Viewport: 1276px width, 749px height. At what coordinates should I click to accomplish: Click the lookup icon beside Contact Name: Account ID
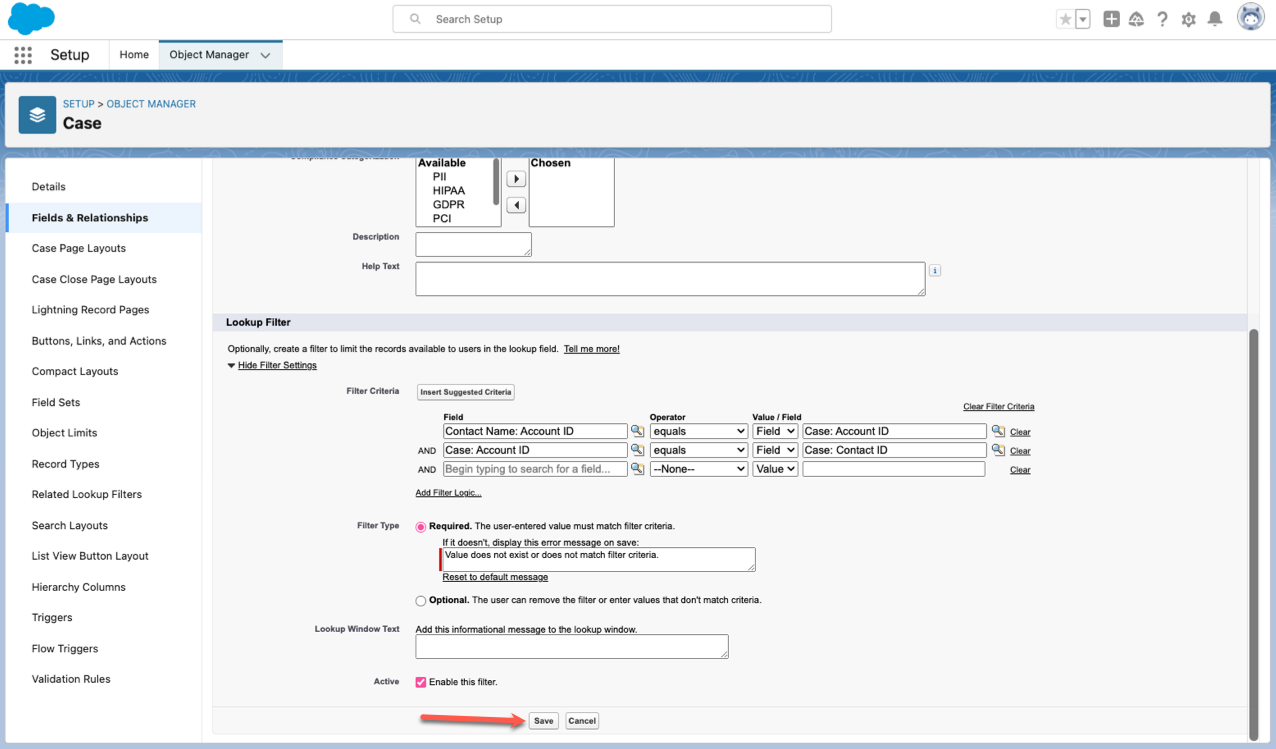pos(637,431)
